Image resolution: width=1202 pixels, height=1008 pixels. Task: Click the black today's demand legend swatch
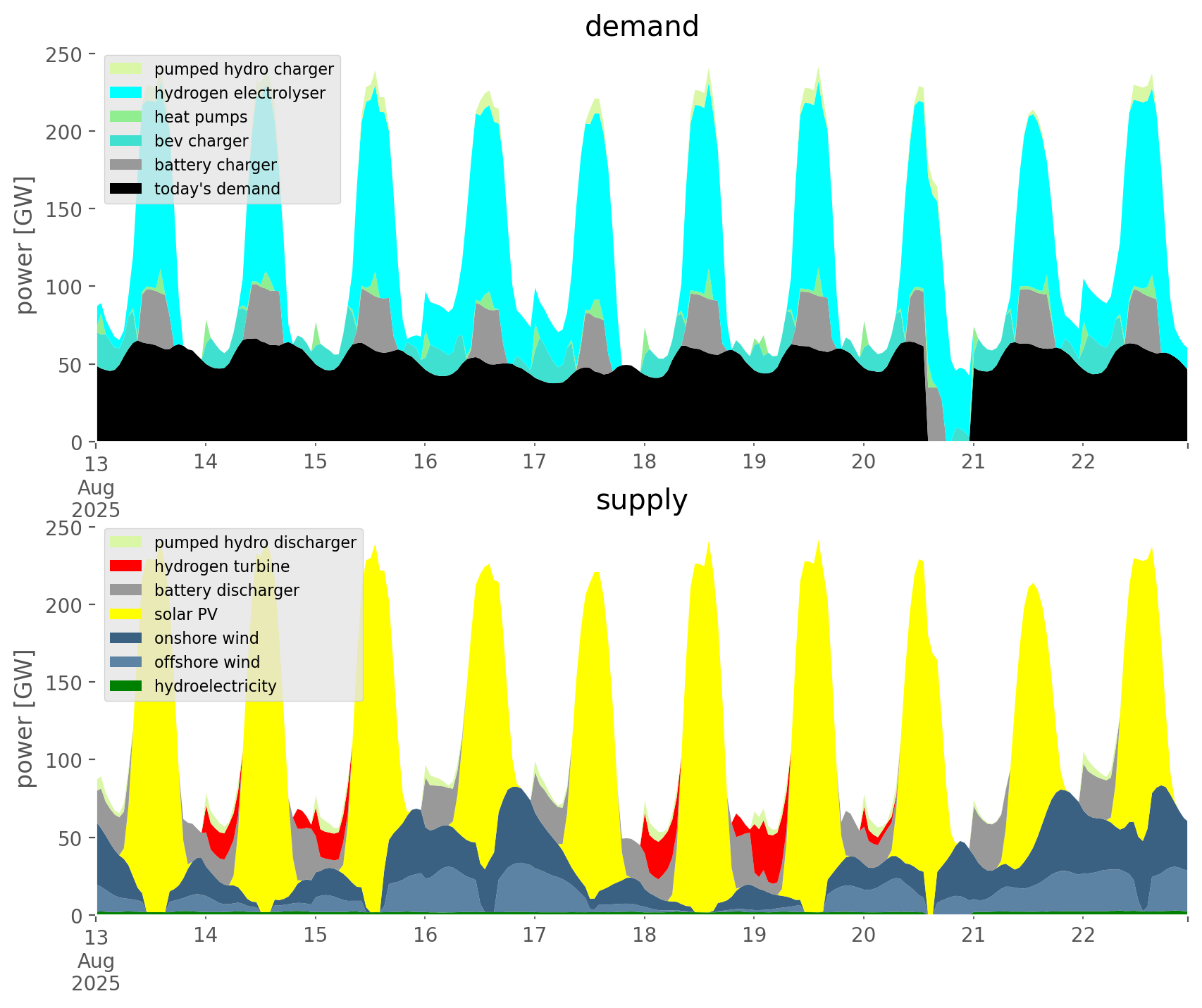[x=127, y=189]
